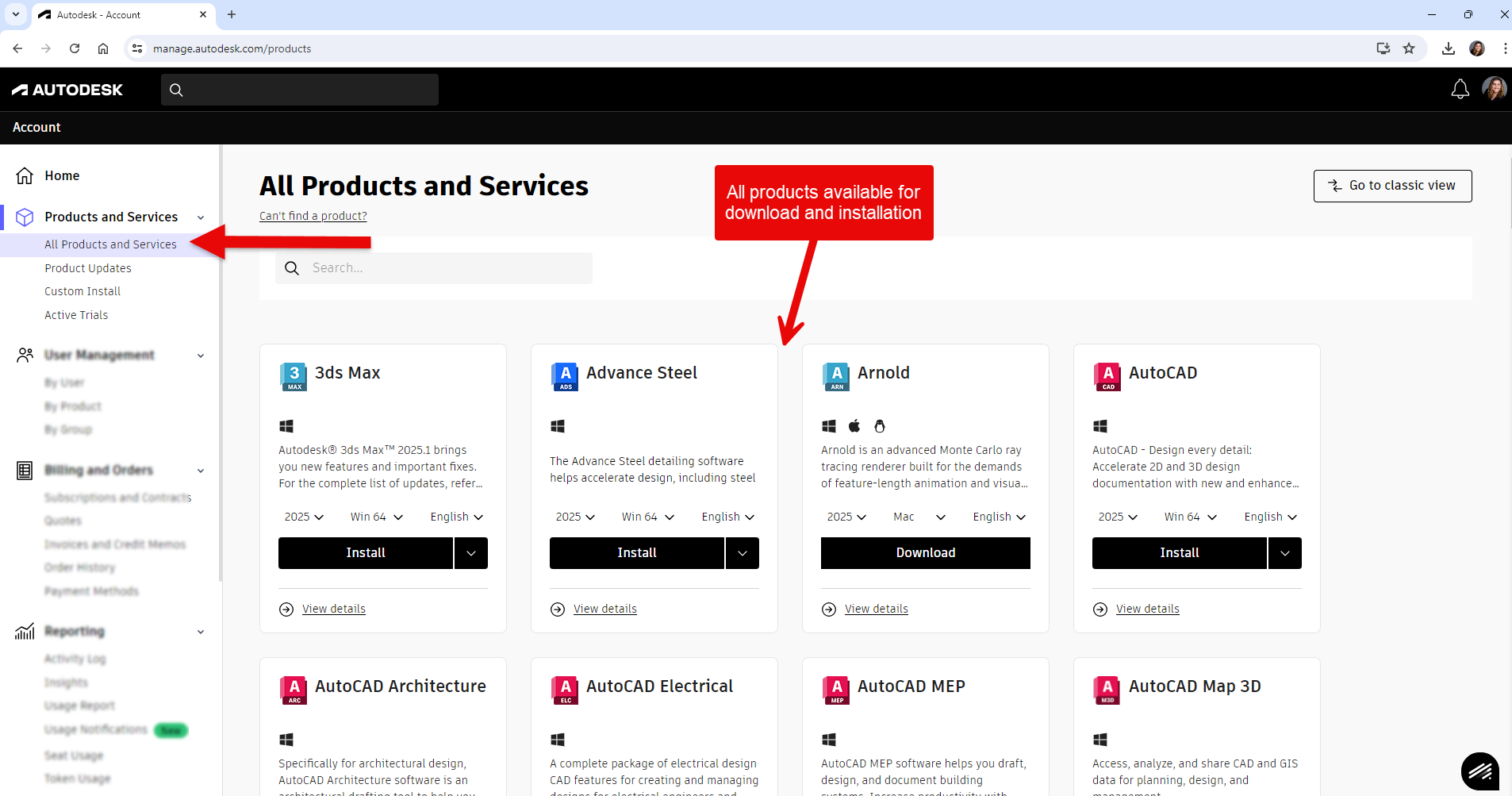Click the browser home icon
The width and height of the screenshot is (1512, 796).
103,48
